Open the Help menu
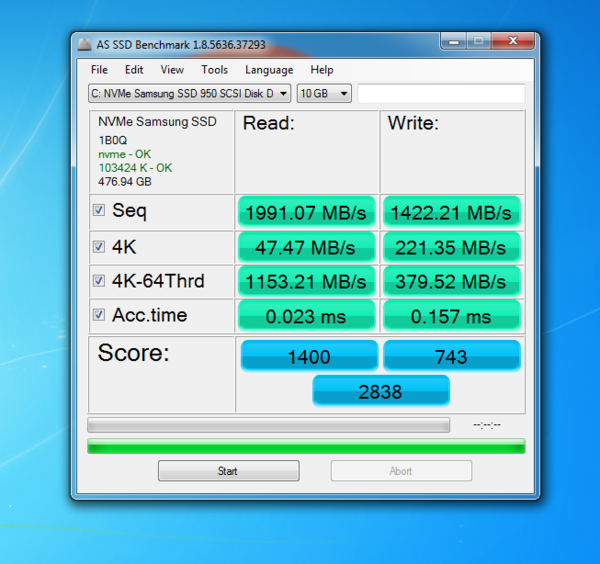The height and width of the screenshot is (564, 600). (321, 70)
